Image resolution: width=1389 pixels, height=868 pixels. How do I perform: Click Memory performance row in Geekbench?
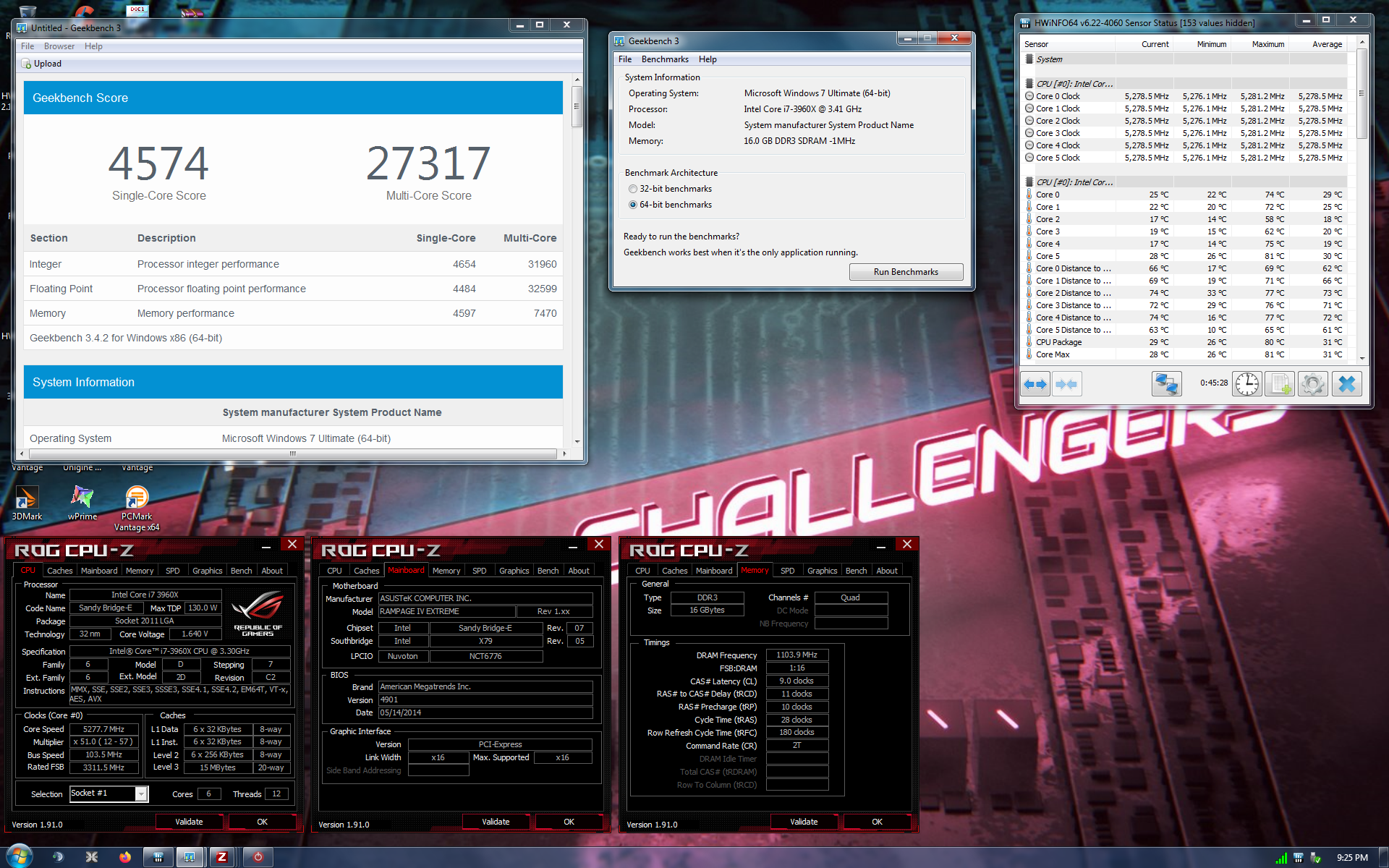pyautogui.click(x=293, y=313)
